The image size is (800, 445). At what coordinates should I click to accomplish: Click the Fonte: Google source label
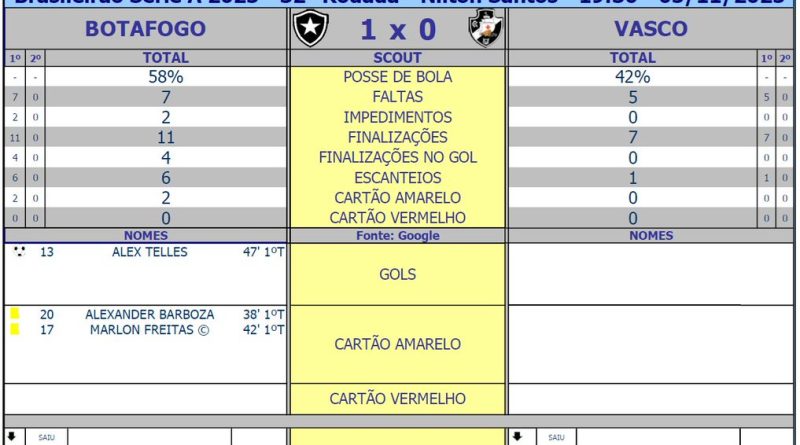click(397, 236)
